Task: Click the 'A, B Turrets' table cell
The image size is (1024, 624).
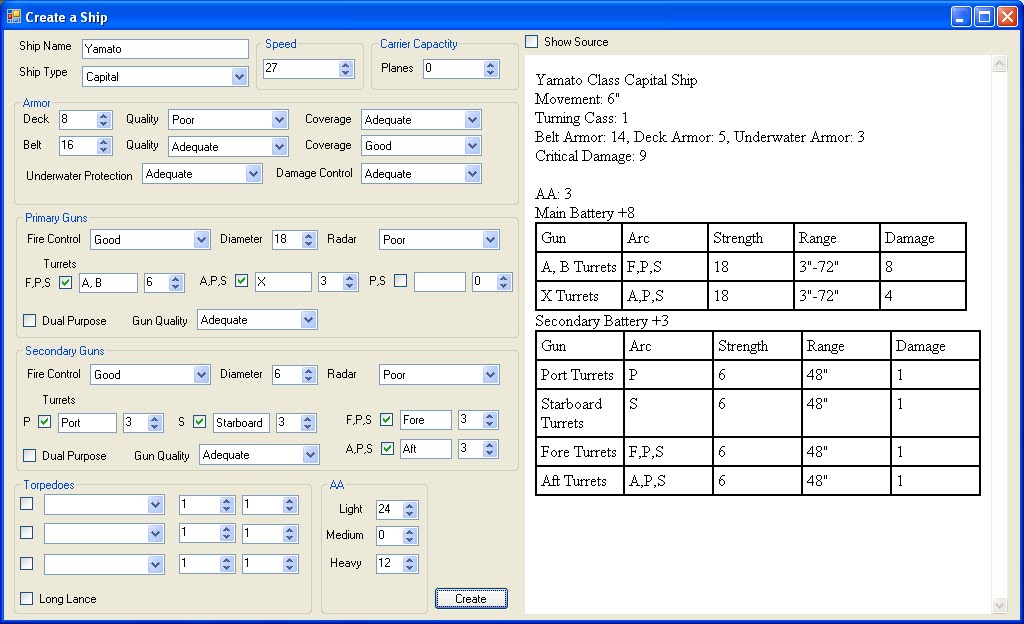Action: [579, 267]
